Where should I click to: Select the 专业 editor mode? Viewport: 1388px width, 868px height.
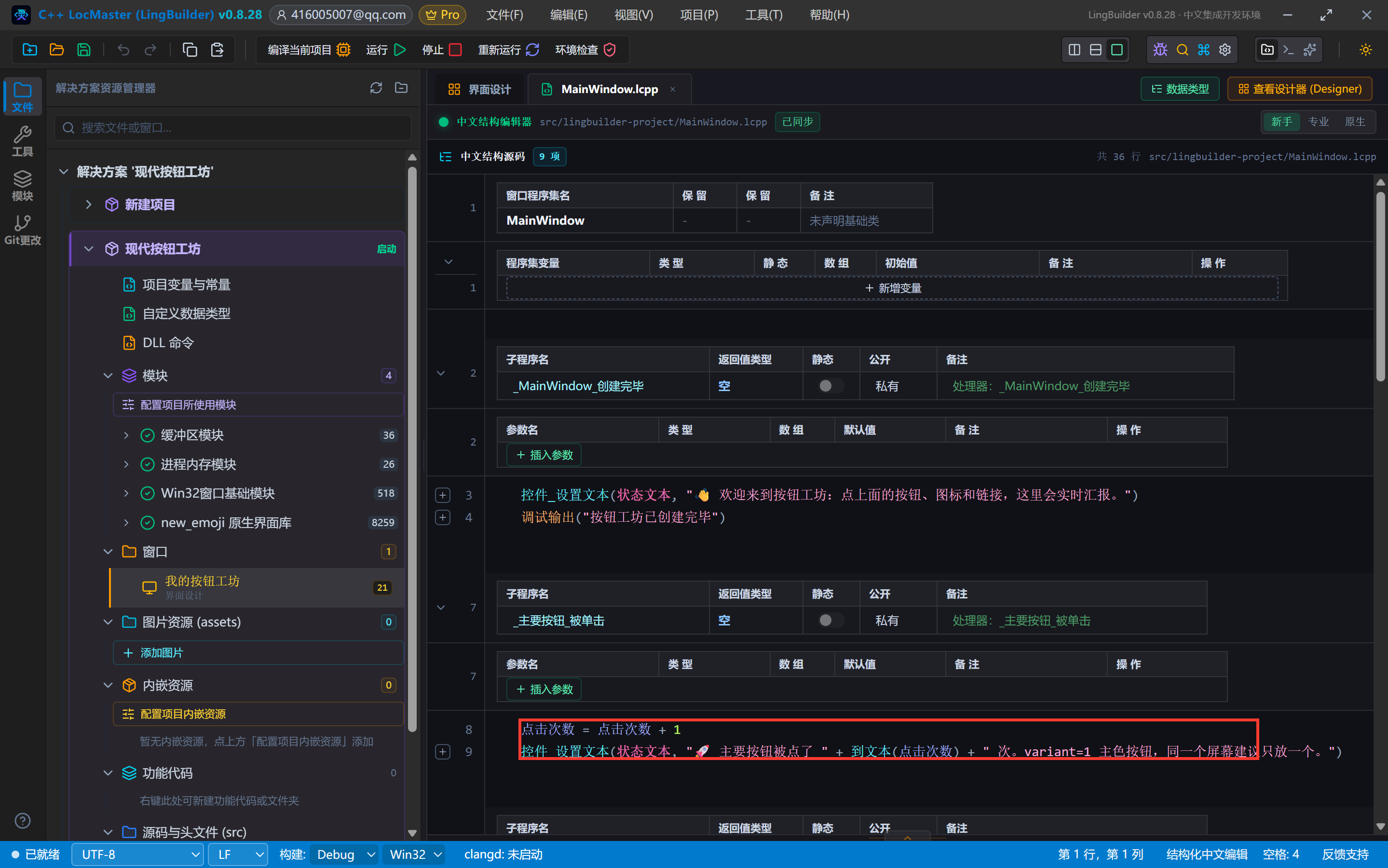[1318, 122]
